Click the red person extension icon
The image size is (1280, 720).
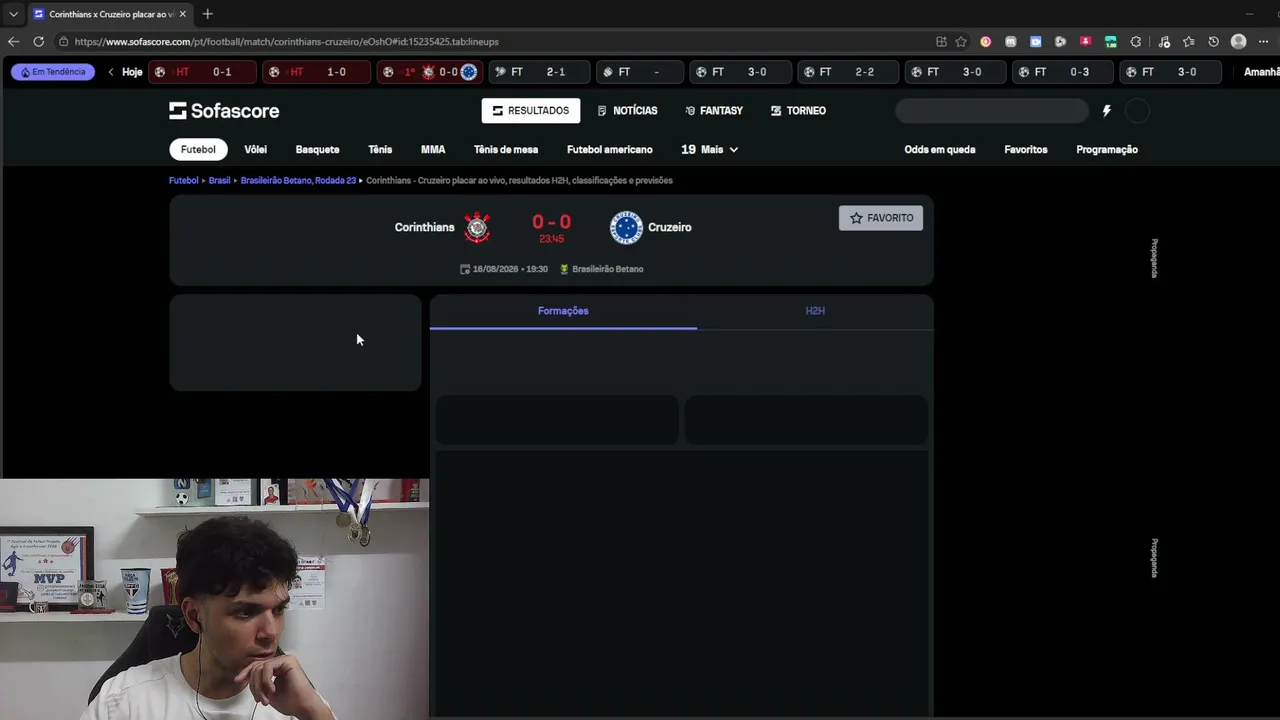[x=1085, y=42]
